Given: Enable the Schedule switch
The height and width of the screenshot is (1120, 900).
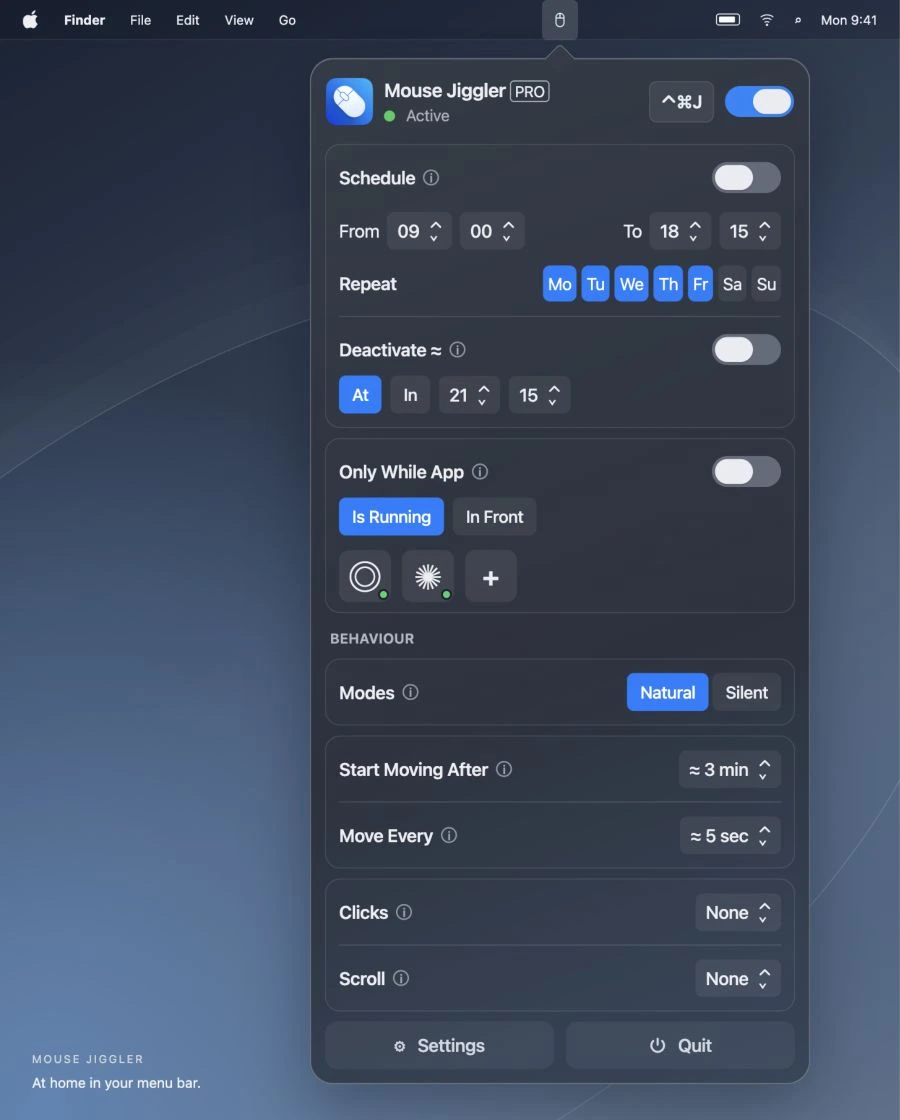Looking at the screenshot, I should point(746,178).
